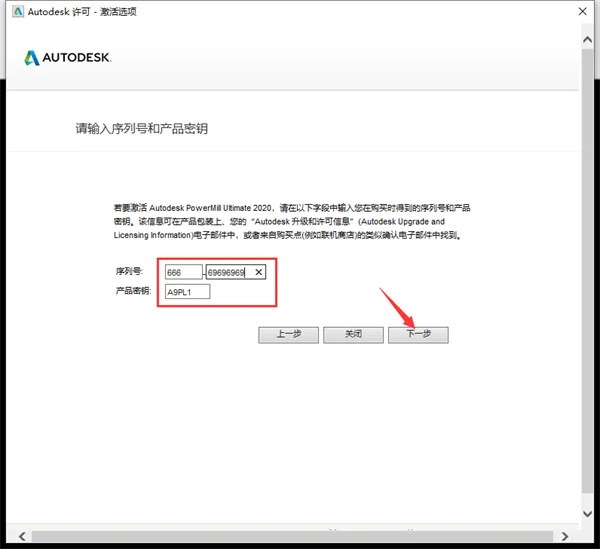This screenshot has height=549, width=600.
Task: Click the horizontal scrollbar thumb
Action: click(292, 536)
